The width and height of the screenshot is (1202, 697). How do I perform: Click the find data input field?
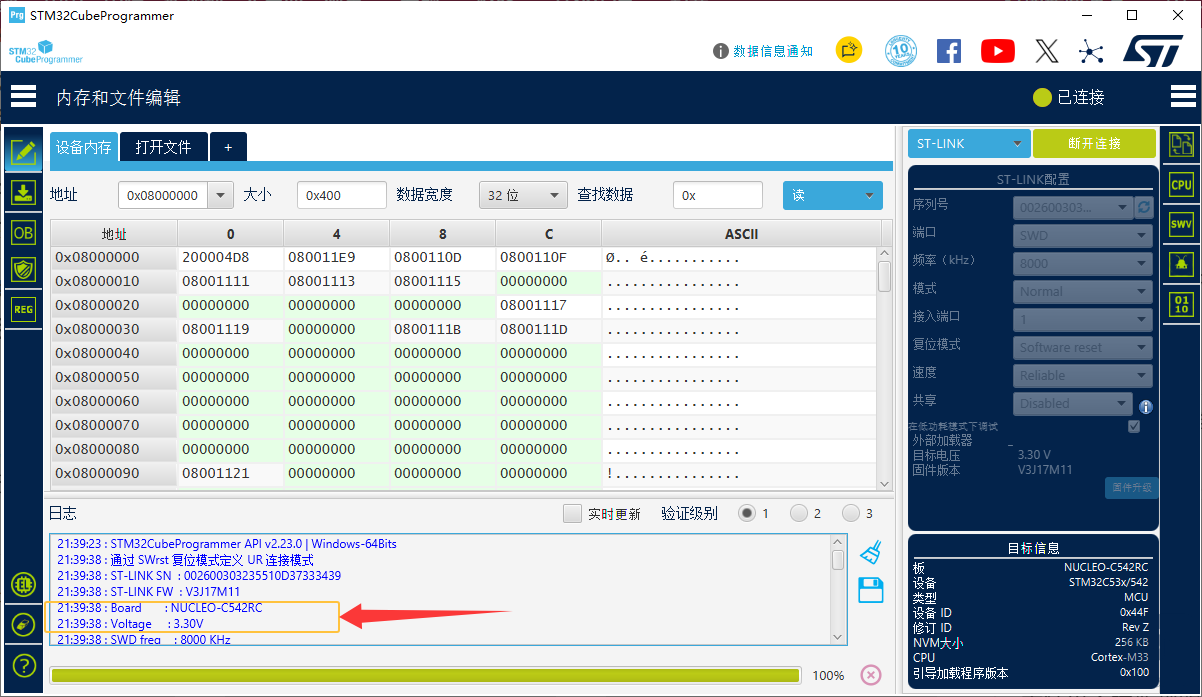point(718,195)
